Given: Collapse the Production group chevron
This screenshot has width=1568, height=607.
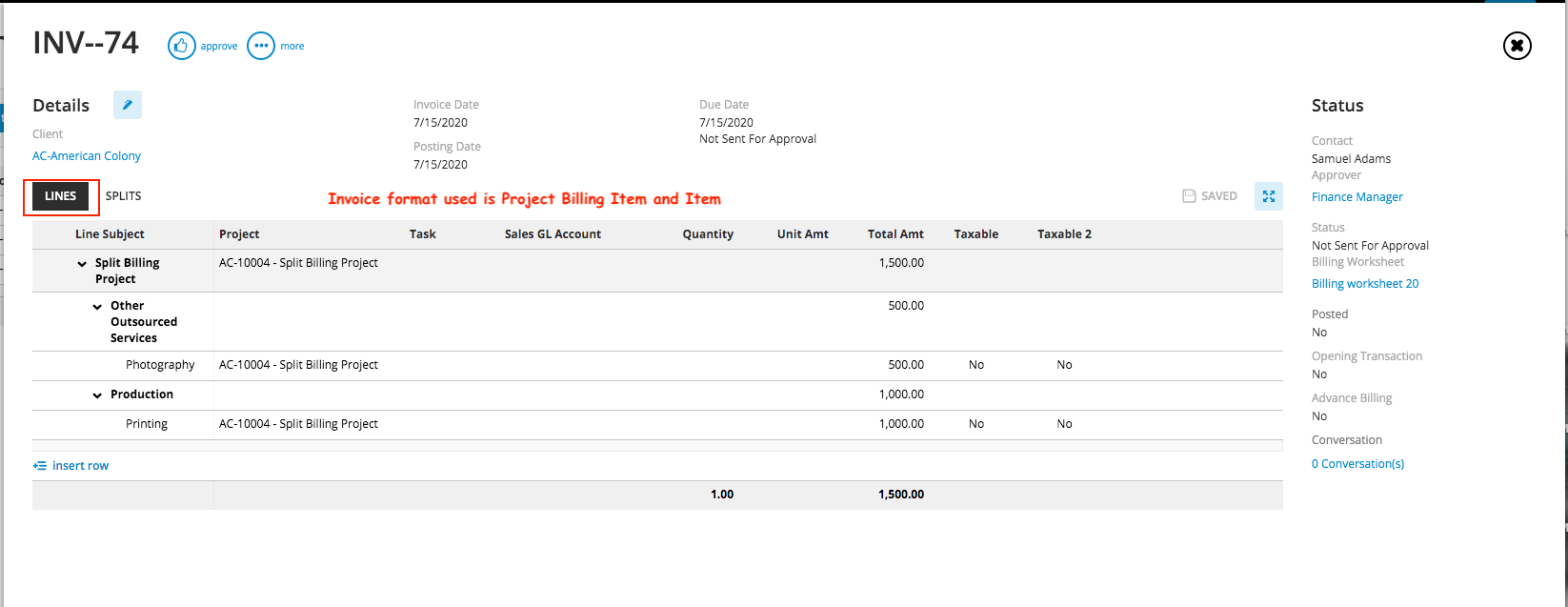Looking at the screenshot, I should click(x=98, y=395).
